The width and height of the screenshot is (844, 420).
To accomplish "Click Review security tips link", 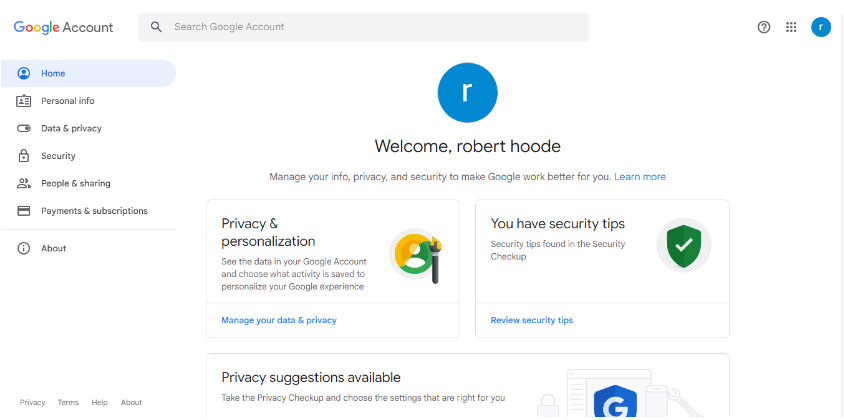I will click(532, 320).
